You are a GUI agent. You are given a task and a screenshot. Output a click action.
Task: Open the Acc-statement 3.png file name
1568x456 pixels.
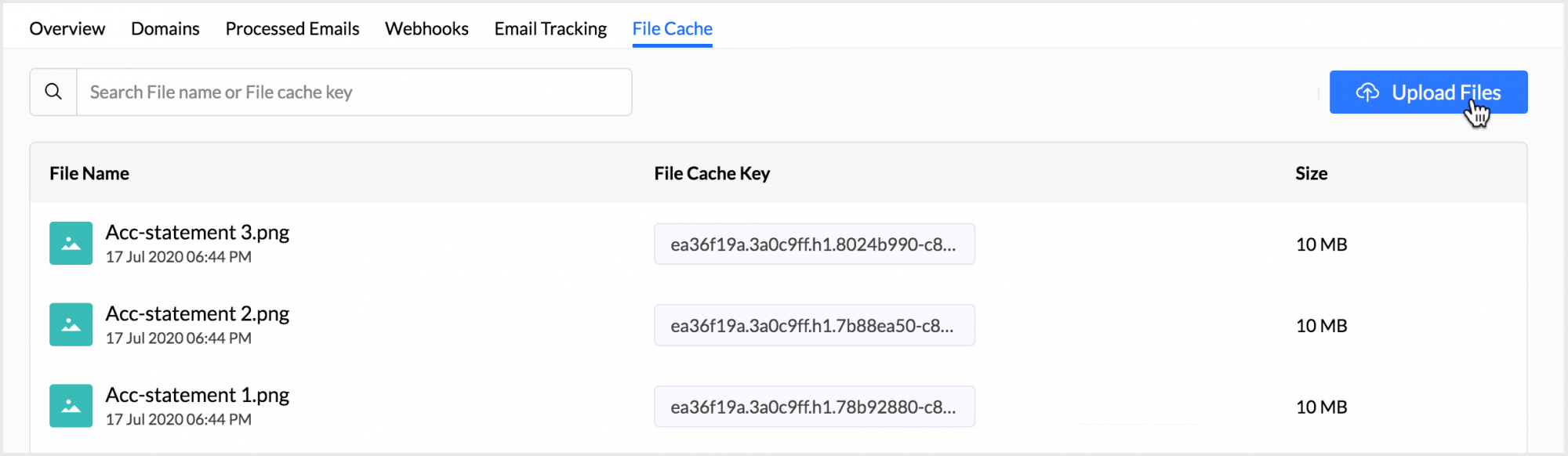[x=198, y=233]
